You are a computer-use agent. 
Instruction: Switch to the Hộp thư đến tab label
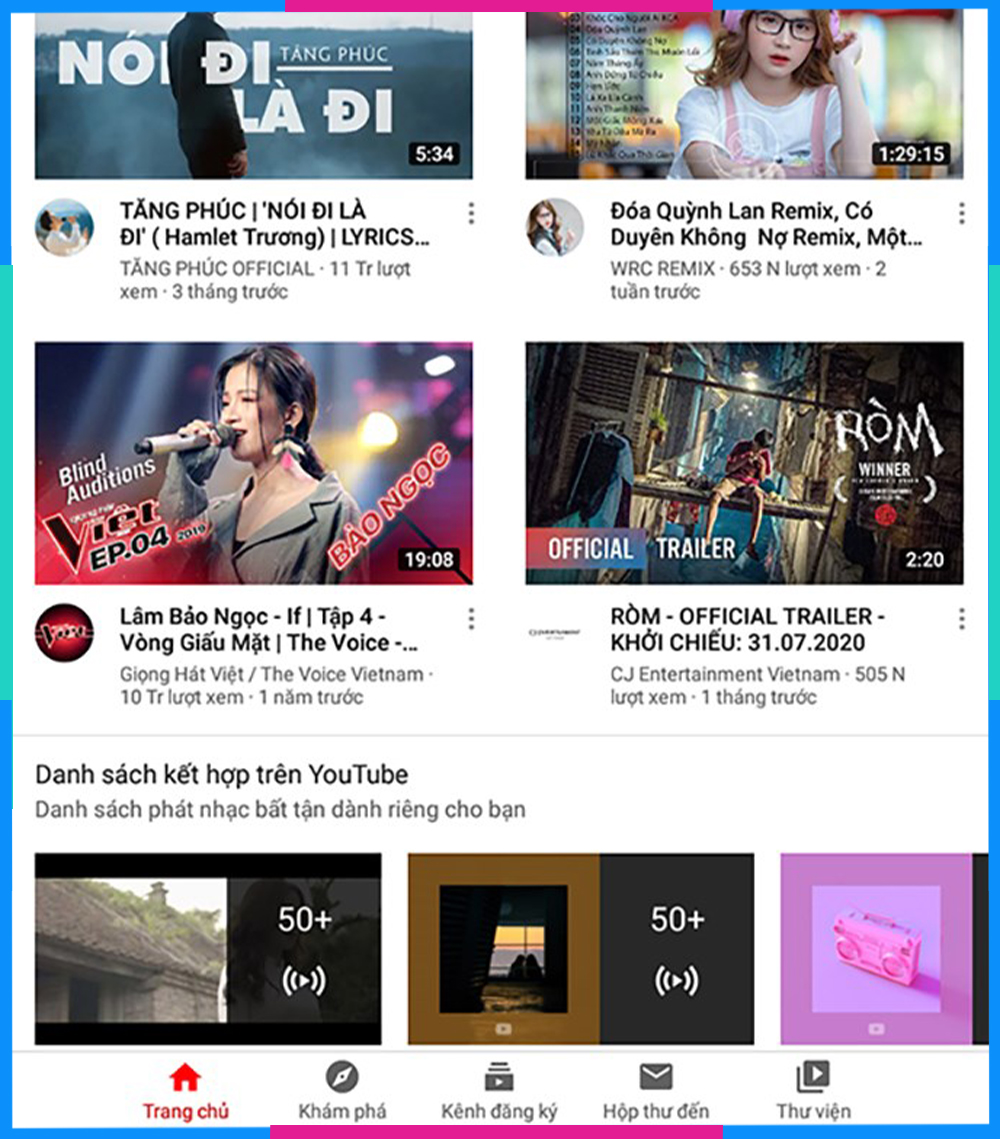[x=656, y=1111]
